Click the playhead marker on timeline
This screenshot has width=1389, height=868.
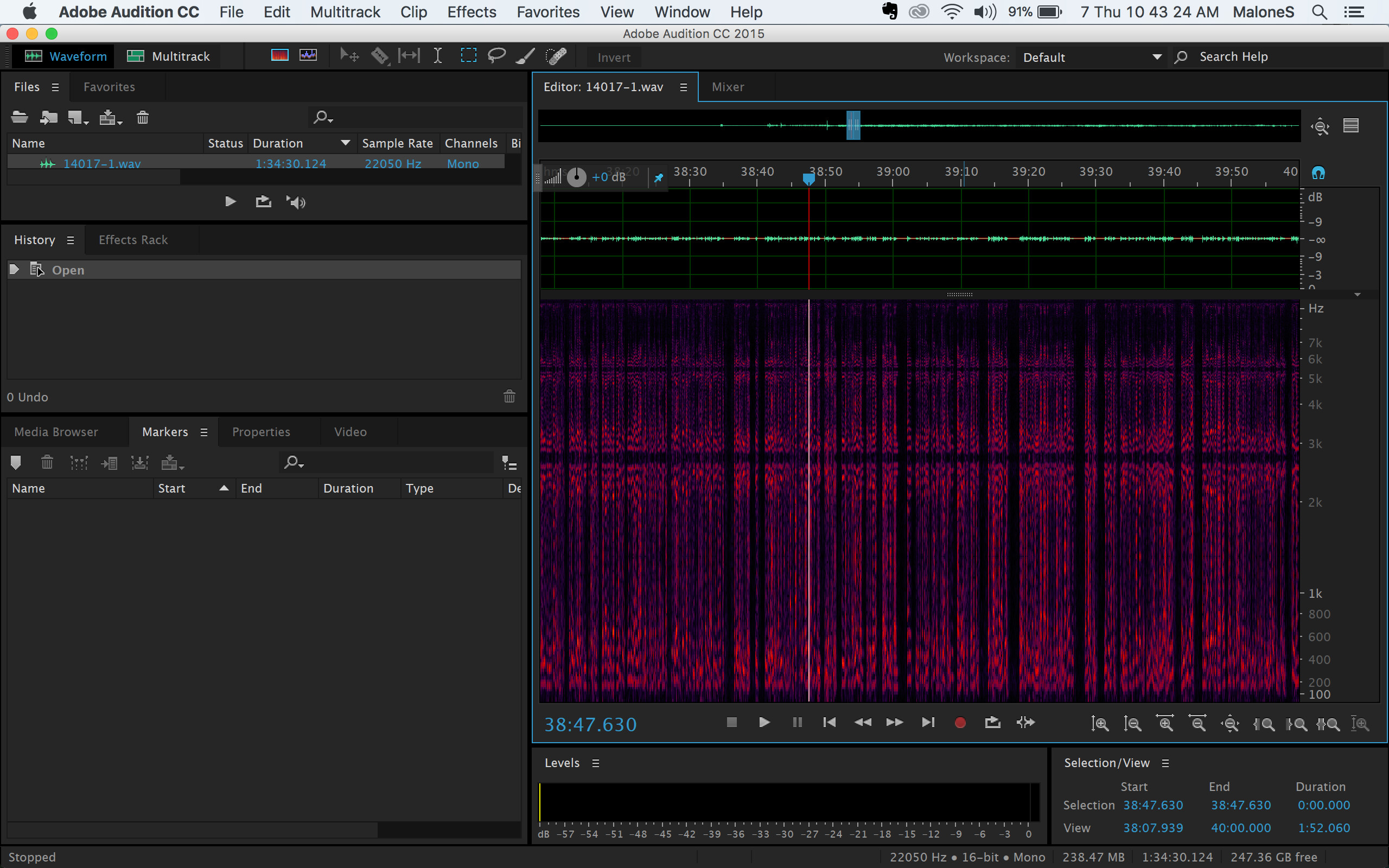pyautogui.click(x=809, y=180)
